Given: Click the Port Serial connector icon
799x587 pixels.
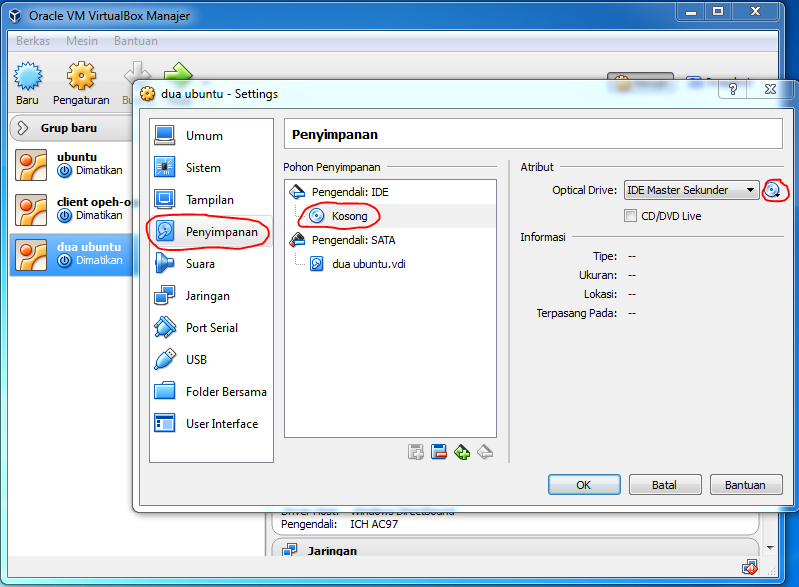Looking at the screenshot, I should tap(165, 327).
